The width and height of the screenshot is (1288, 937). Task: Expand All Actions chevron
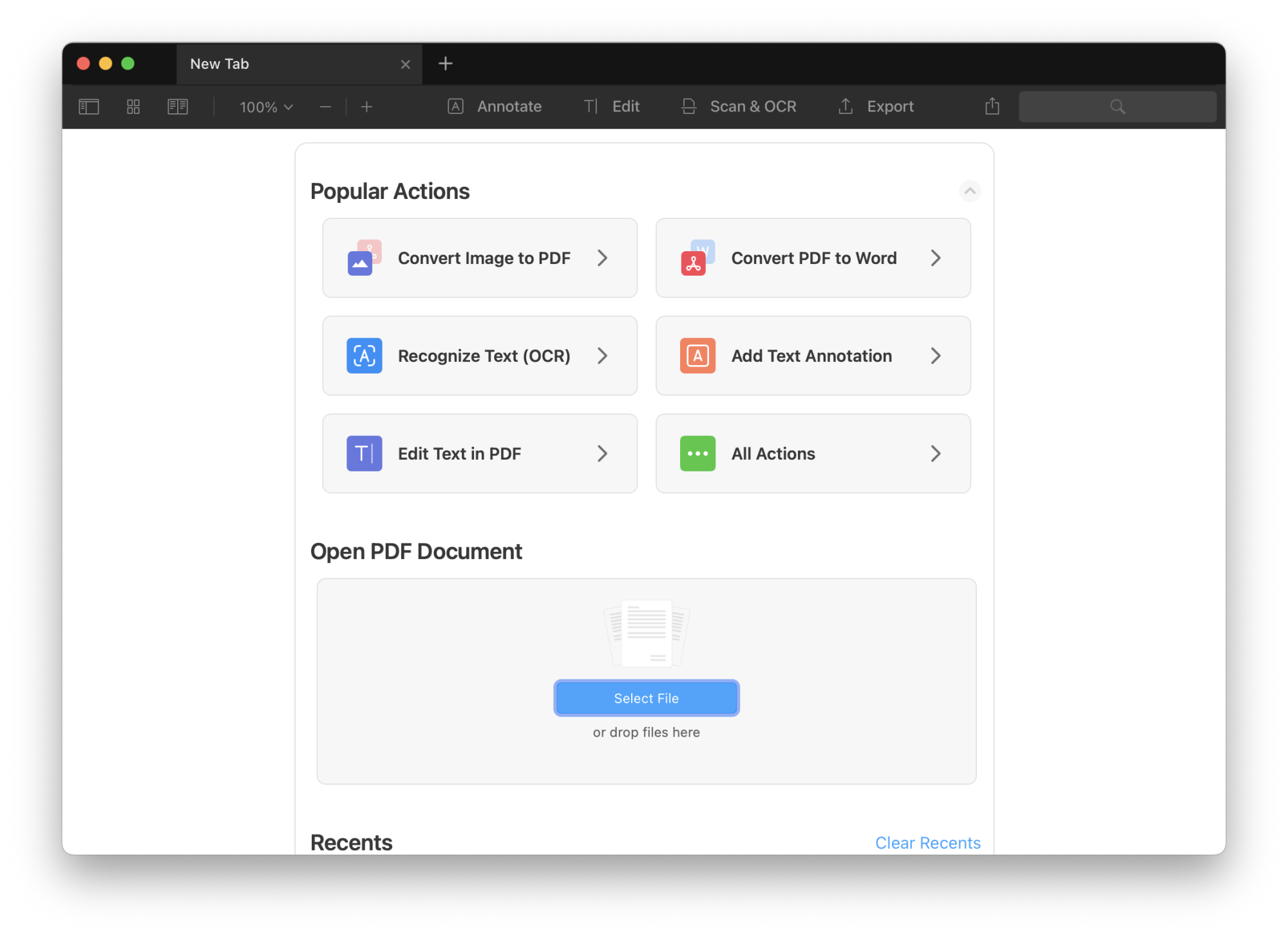pyautogui.click(x=935, y=454)
